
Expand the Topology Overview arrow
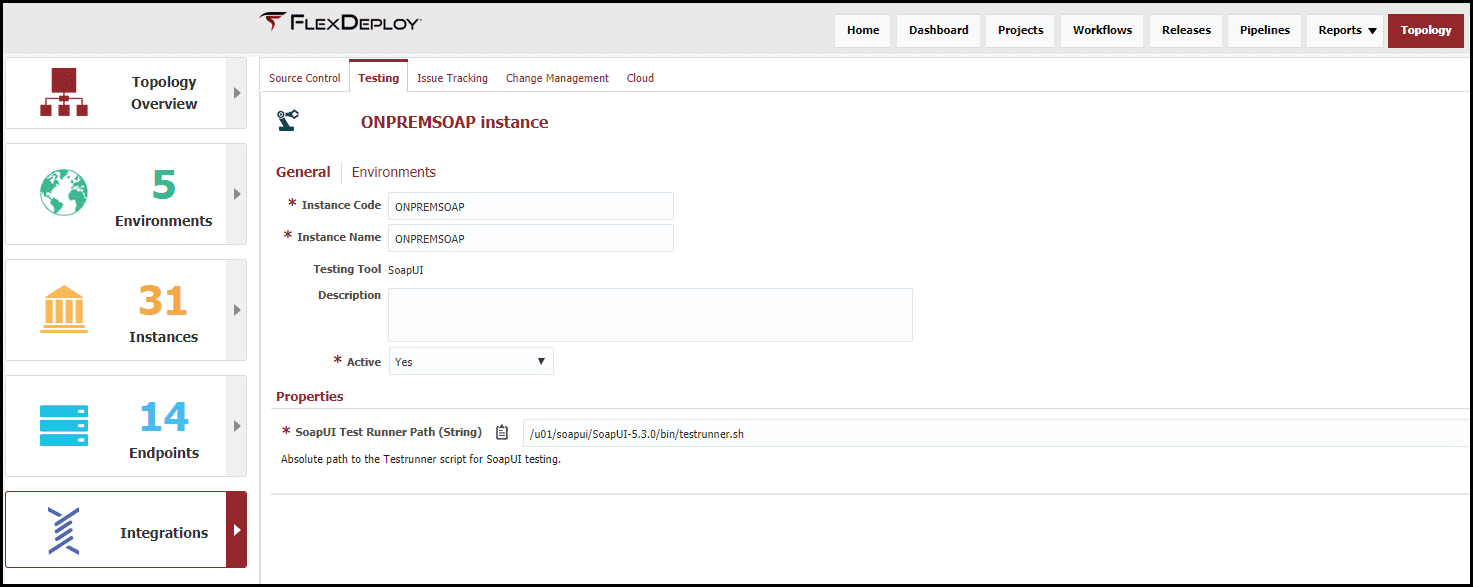pyautogui.click(x=237, y=93)
